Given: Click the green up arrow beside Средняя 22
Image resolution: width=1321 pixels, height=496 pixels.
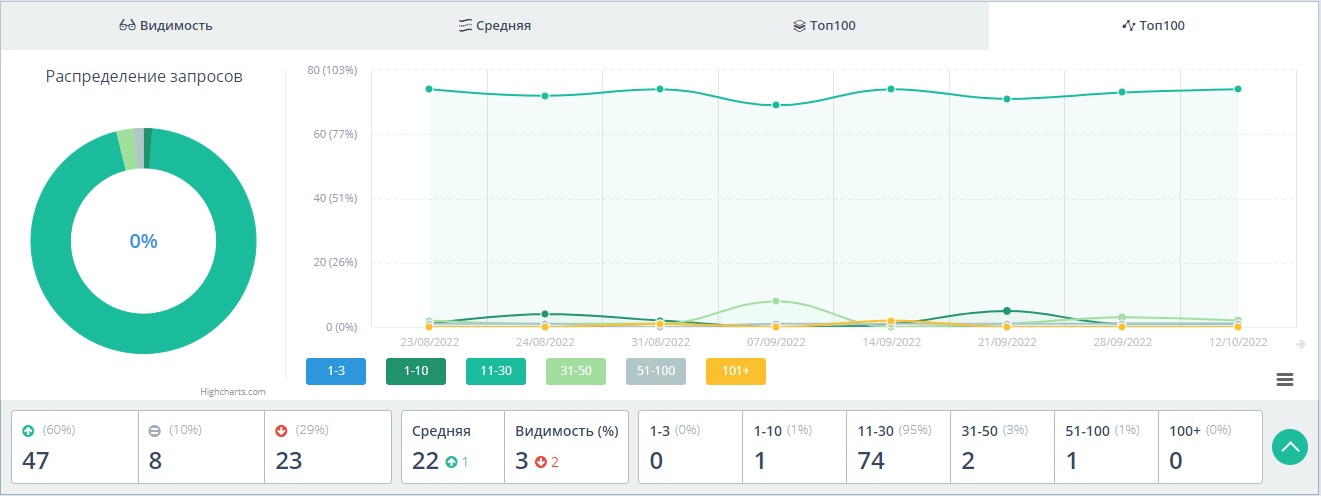Looking at the screenshot, I should click(451, 461).
